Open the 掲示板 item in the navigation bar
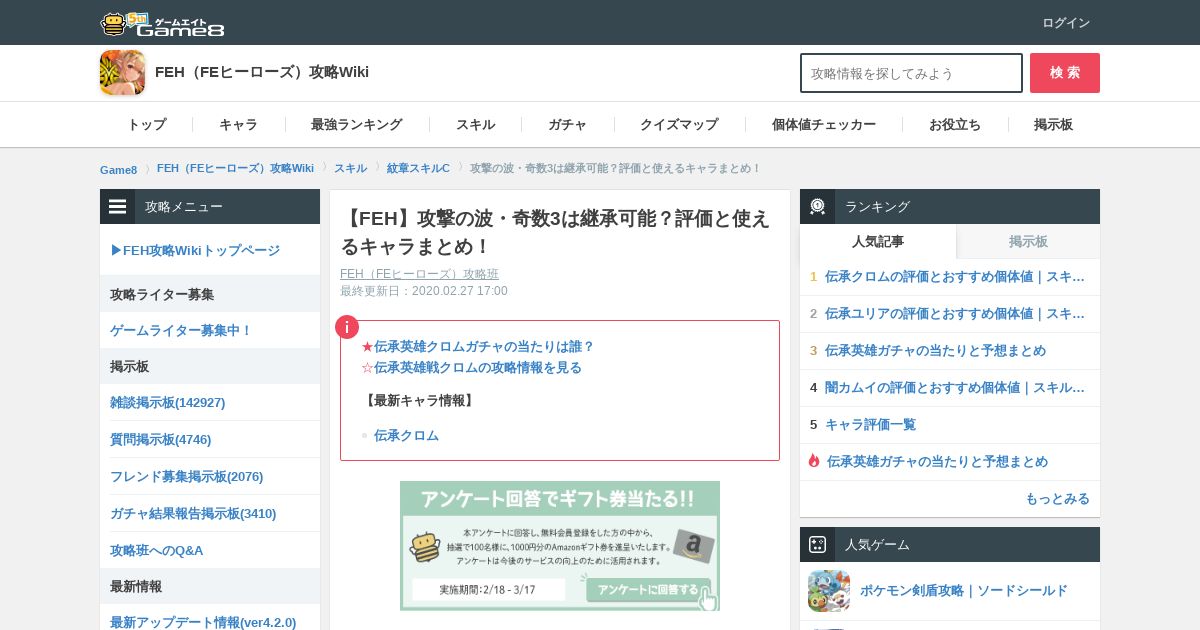The image size is (1200, 630). [x=1054, y=125]
